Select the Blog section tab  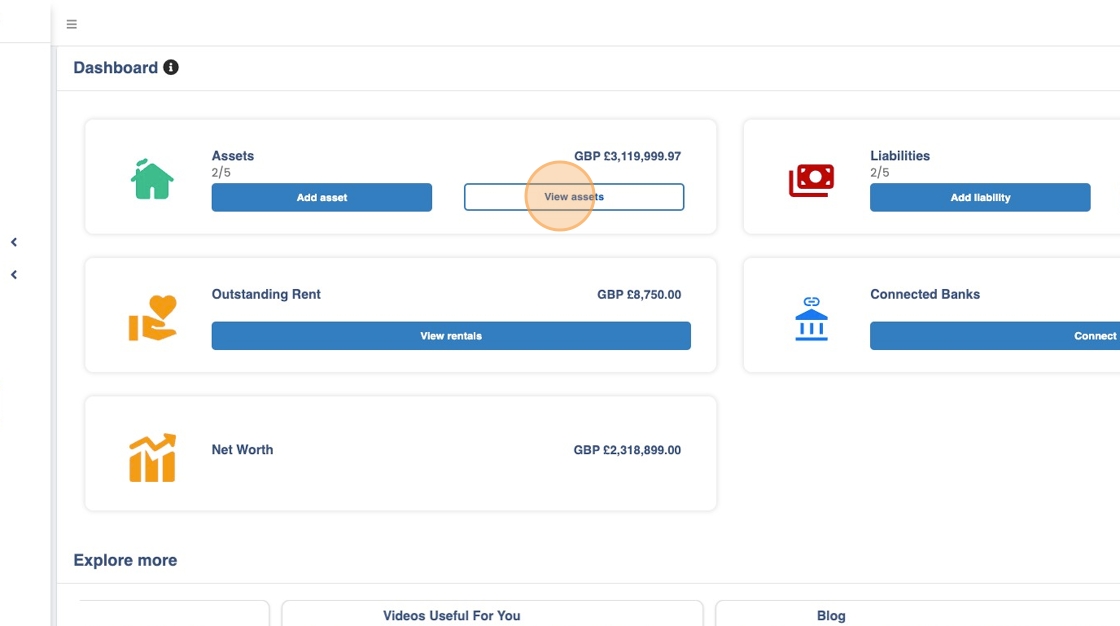831,615
